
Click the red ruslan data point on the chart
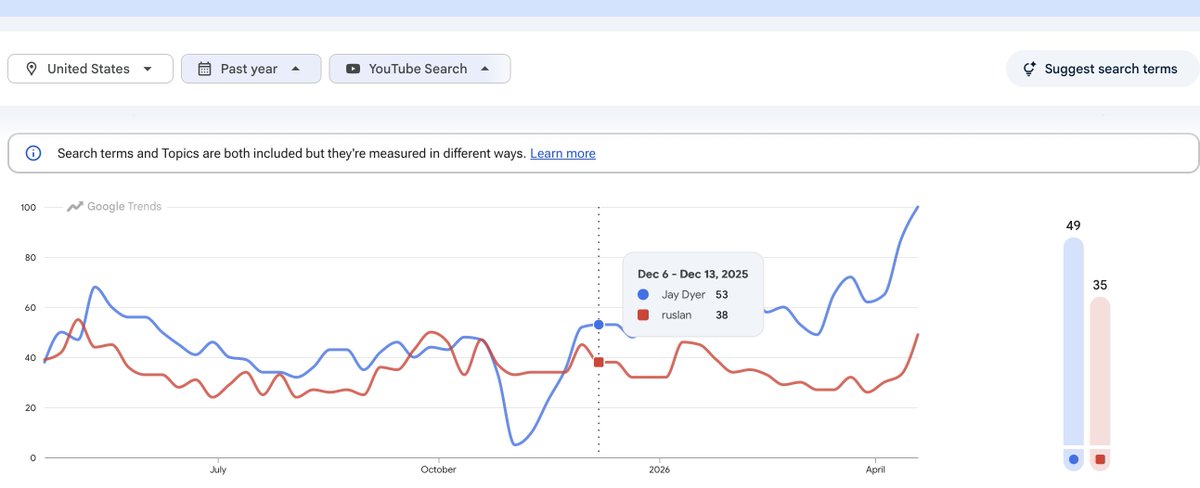pos(598,362)
